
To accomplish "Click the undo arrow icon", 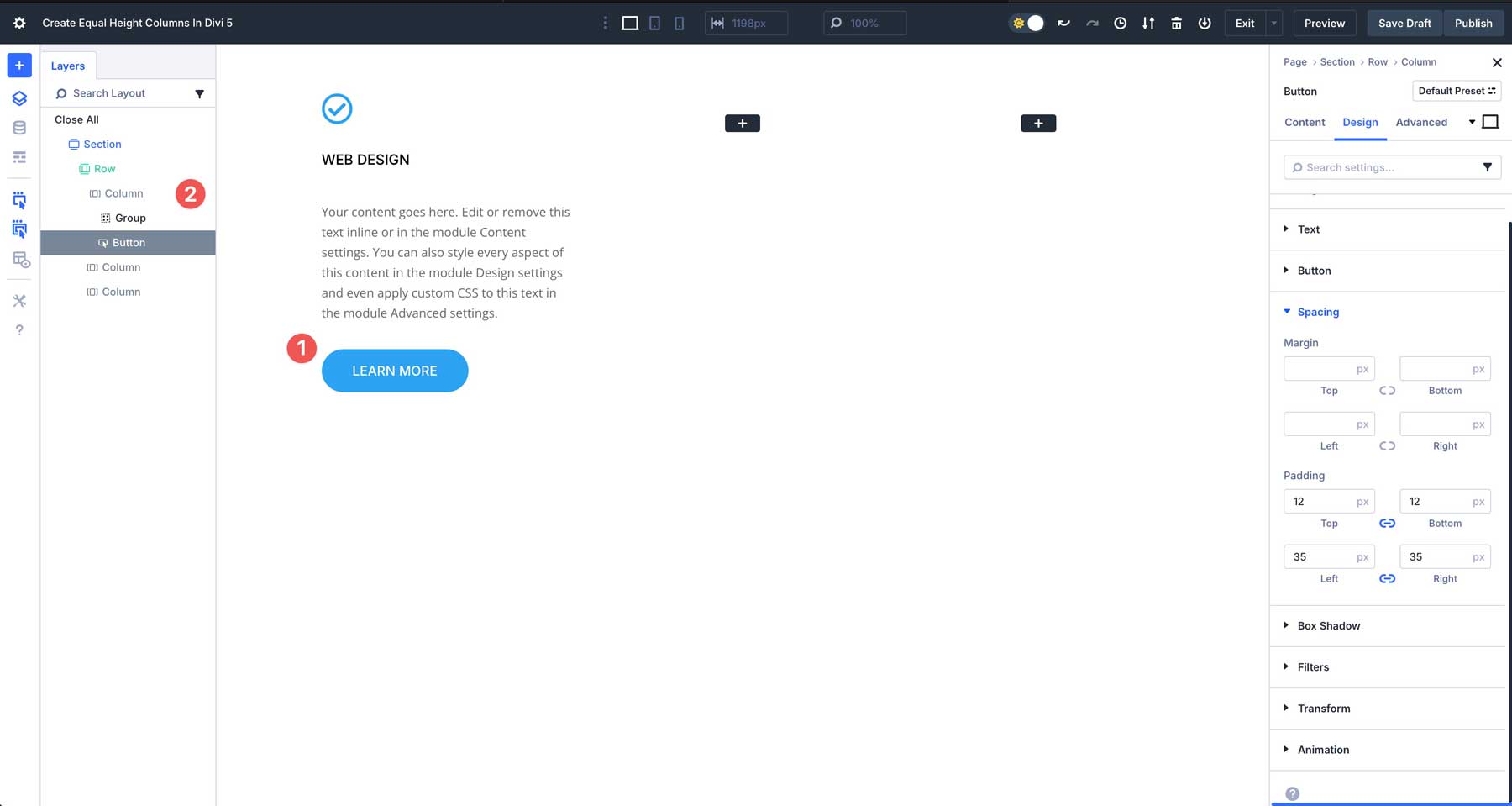I will [x=1063, y=24].
